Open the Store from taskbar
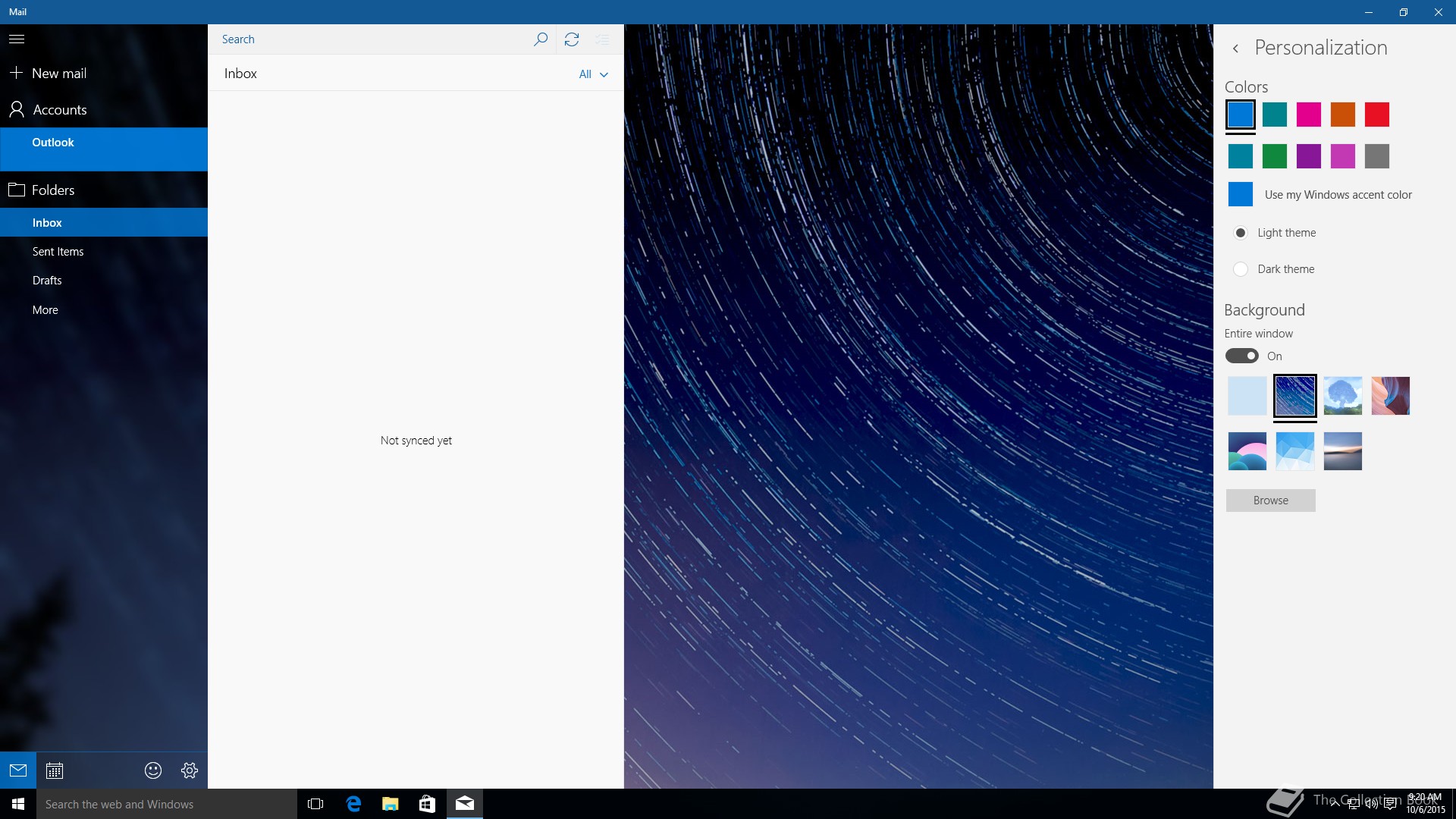1456x819 pixels. pos(428,804)
